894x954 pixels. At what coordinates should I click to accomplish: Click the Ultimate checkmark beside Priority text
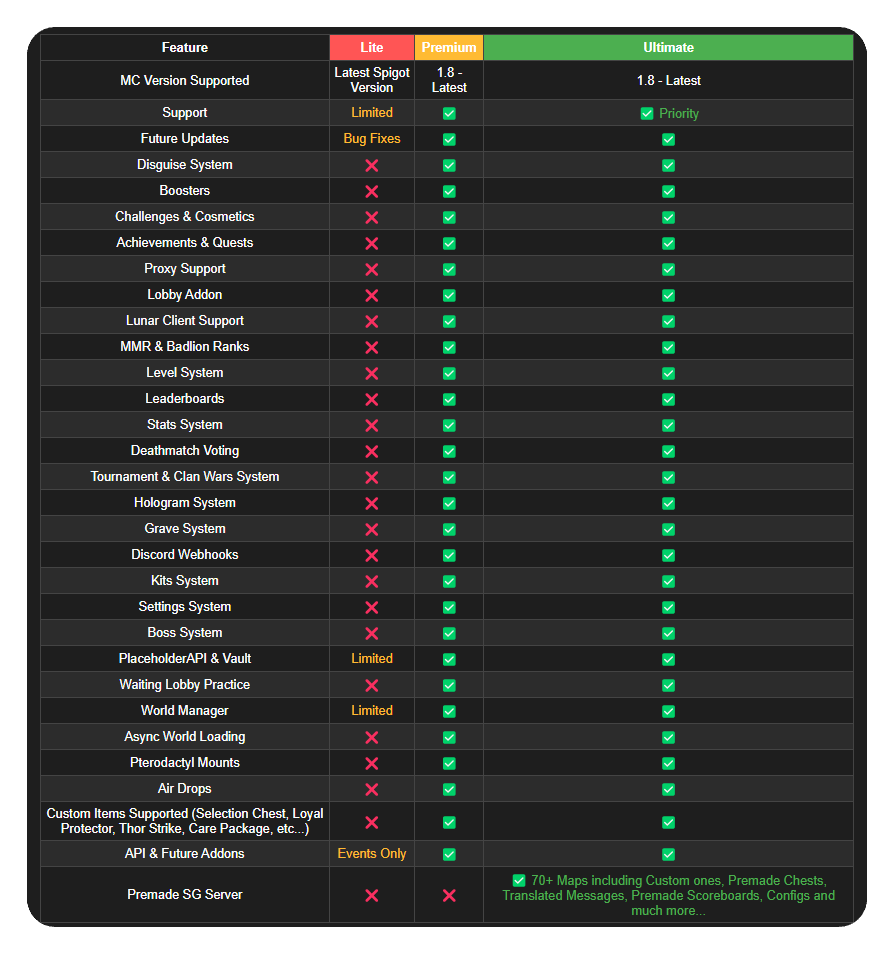(x=647, y=113)
